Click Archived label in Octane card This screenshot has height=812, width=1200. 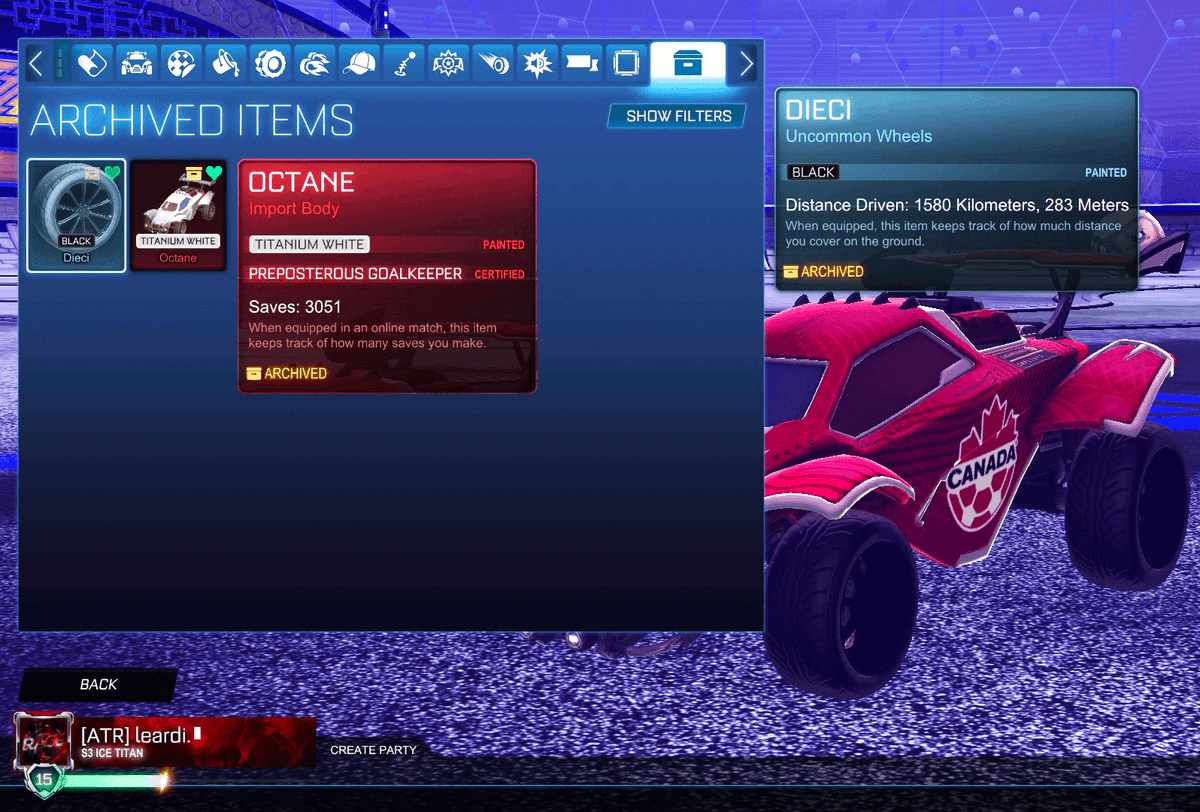click(287, 373)
